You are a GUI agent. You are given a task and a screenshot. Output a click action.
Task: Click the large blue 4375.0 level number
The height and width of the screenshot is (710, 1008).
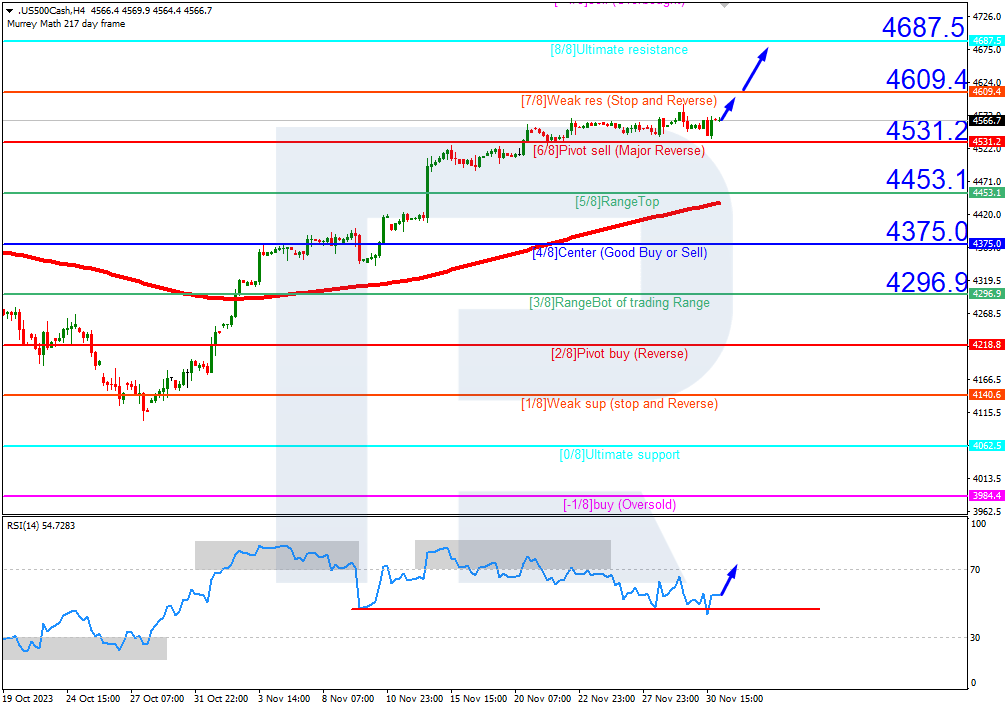[x=926, y=232]
